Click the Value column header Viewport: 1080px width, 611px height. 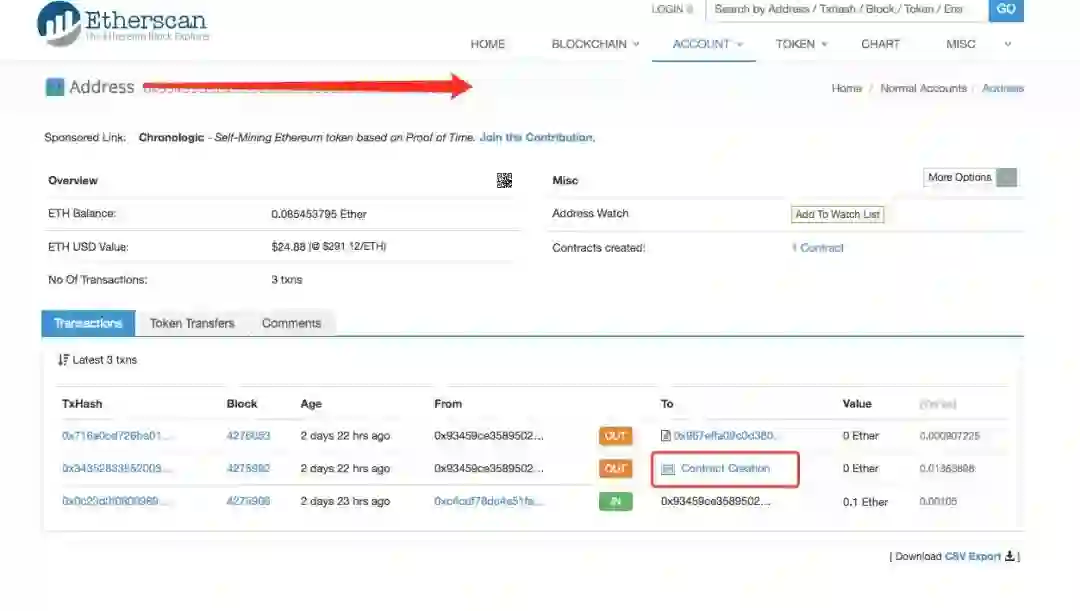pyautogui.click(x=857, y=404)
